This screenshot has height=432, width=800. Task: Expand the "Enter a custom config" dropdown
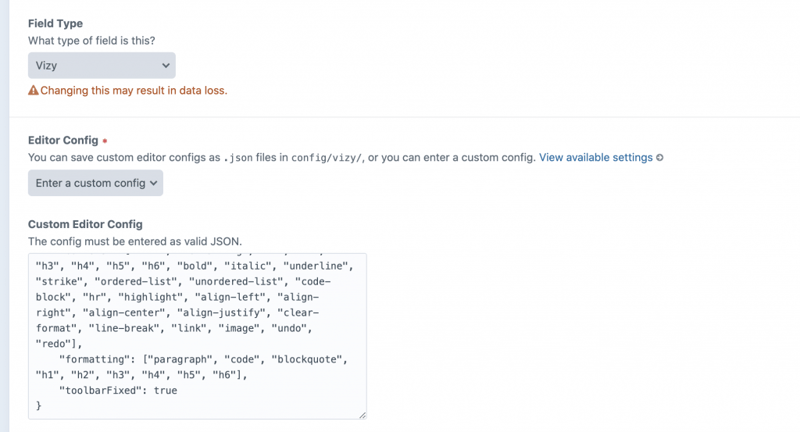[x=95, y=183]
